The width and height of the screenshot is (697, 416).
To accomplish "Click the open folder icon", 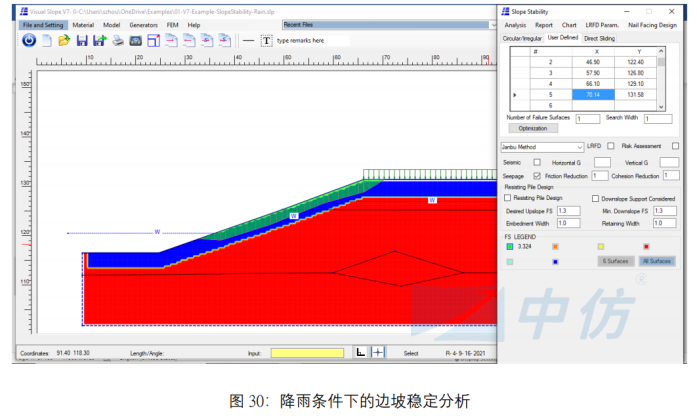I will pos(64,40).
